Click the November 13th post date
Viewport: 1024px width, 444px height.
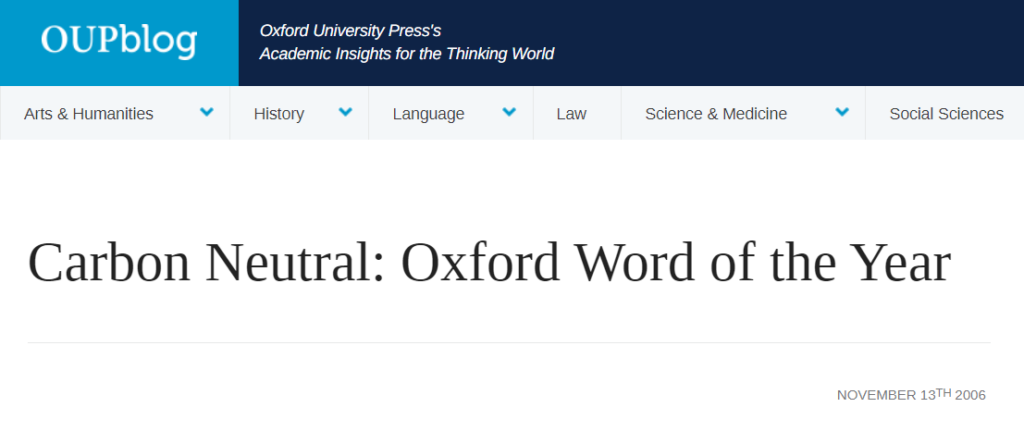coord(892,395)
